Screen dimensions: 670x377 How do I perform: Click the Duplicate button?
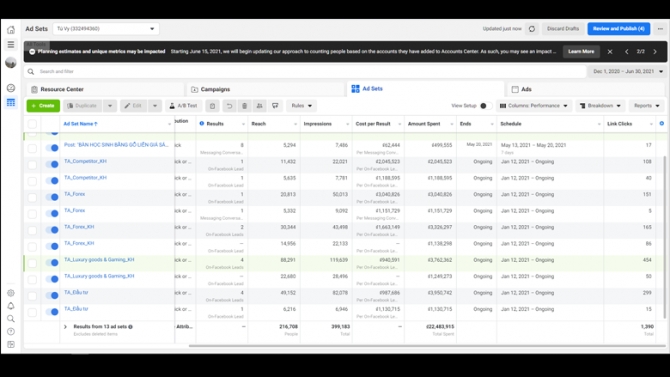point(82,106)
